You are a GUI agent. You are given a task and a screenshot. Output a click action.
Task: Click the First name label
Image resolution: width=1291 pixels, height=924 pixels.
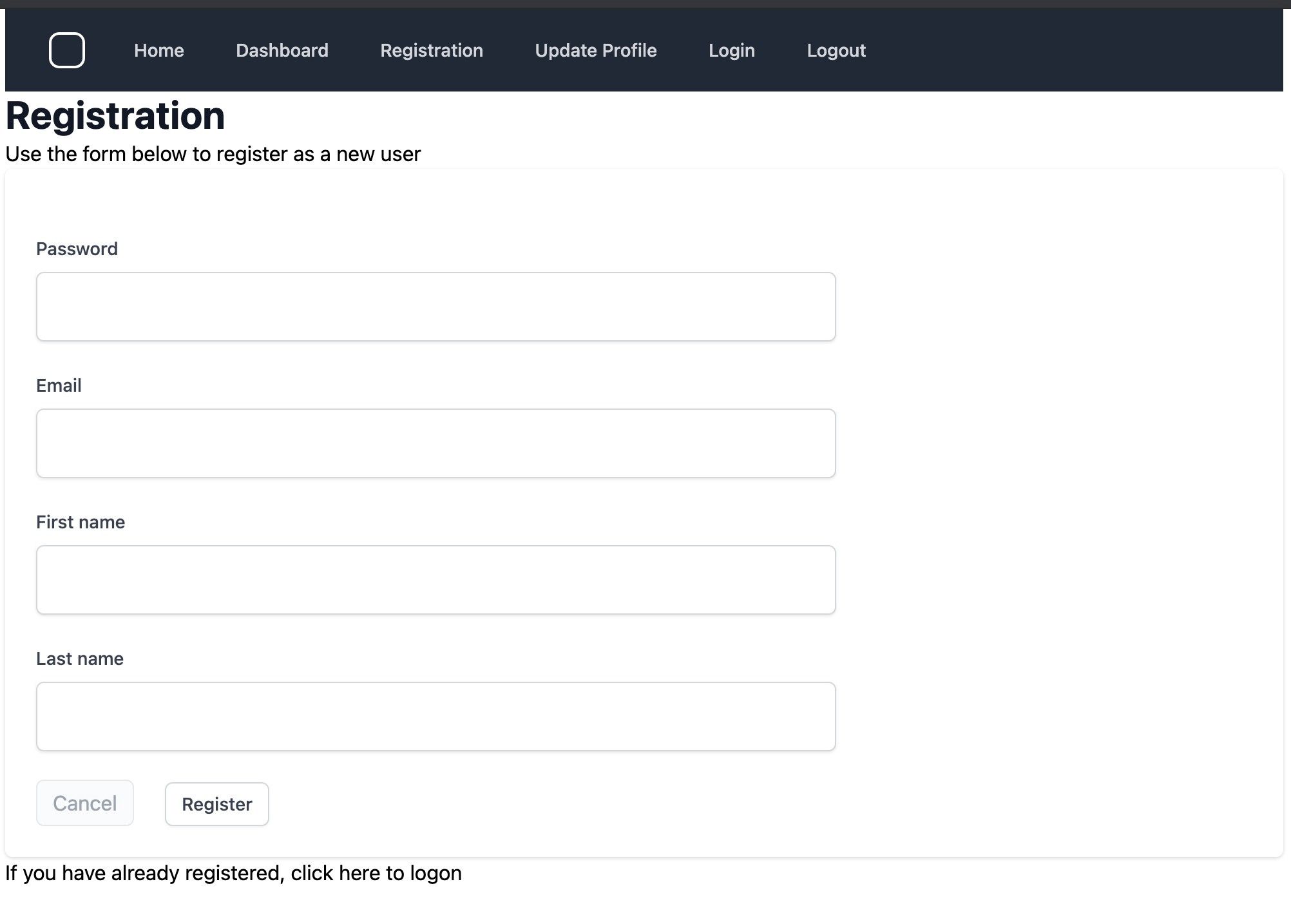81,522
